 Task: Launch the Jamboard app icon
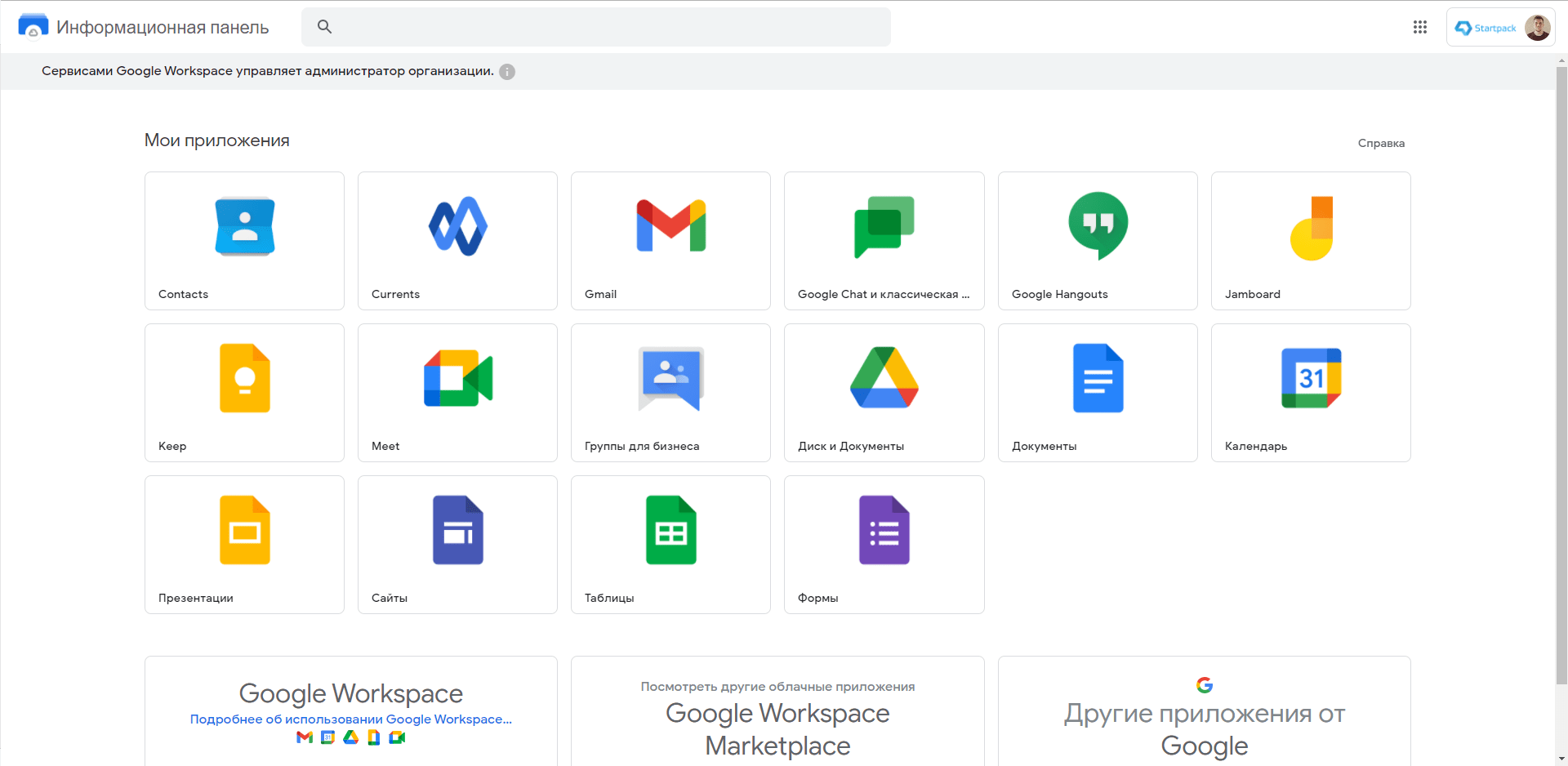point(1312,229)
